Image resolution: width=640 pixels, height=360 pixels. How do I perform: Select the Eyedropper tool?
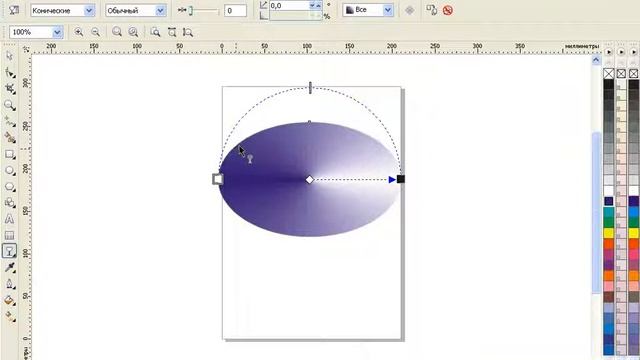coord(9,267)
